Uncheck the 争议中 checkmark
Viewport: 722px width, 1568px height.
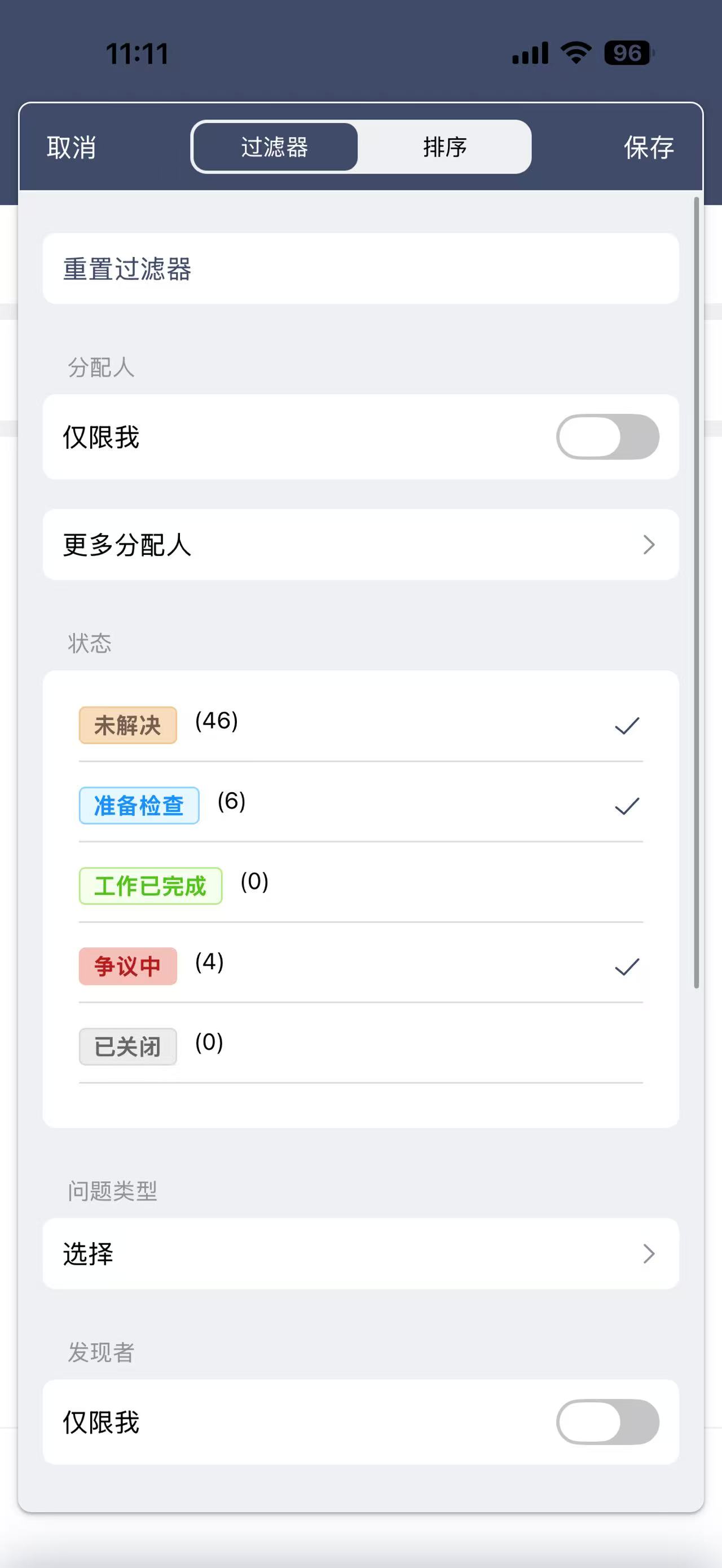point(627,966)
